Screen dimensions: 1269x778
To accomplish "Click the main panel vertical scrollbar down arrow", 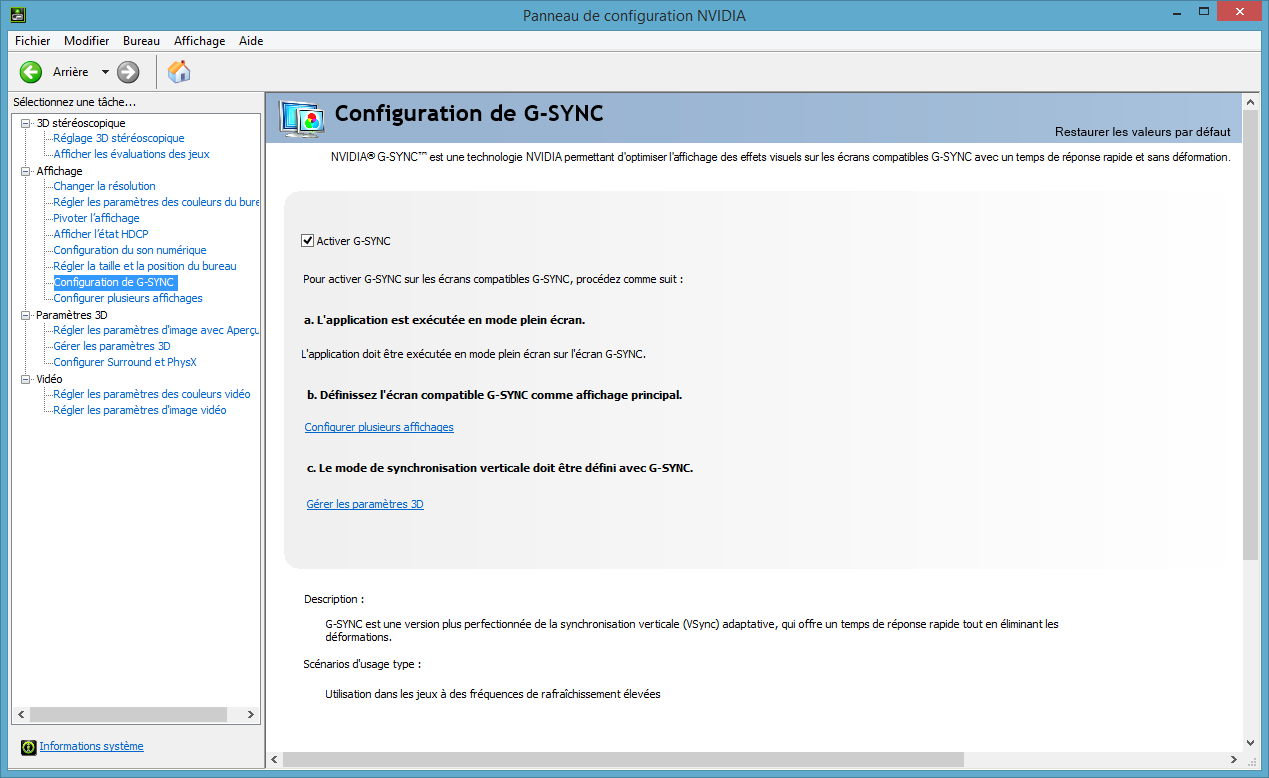I will pyautogui.click(x=1250, y=742).
